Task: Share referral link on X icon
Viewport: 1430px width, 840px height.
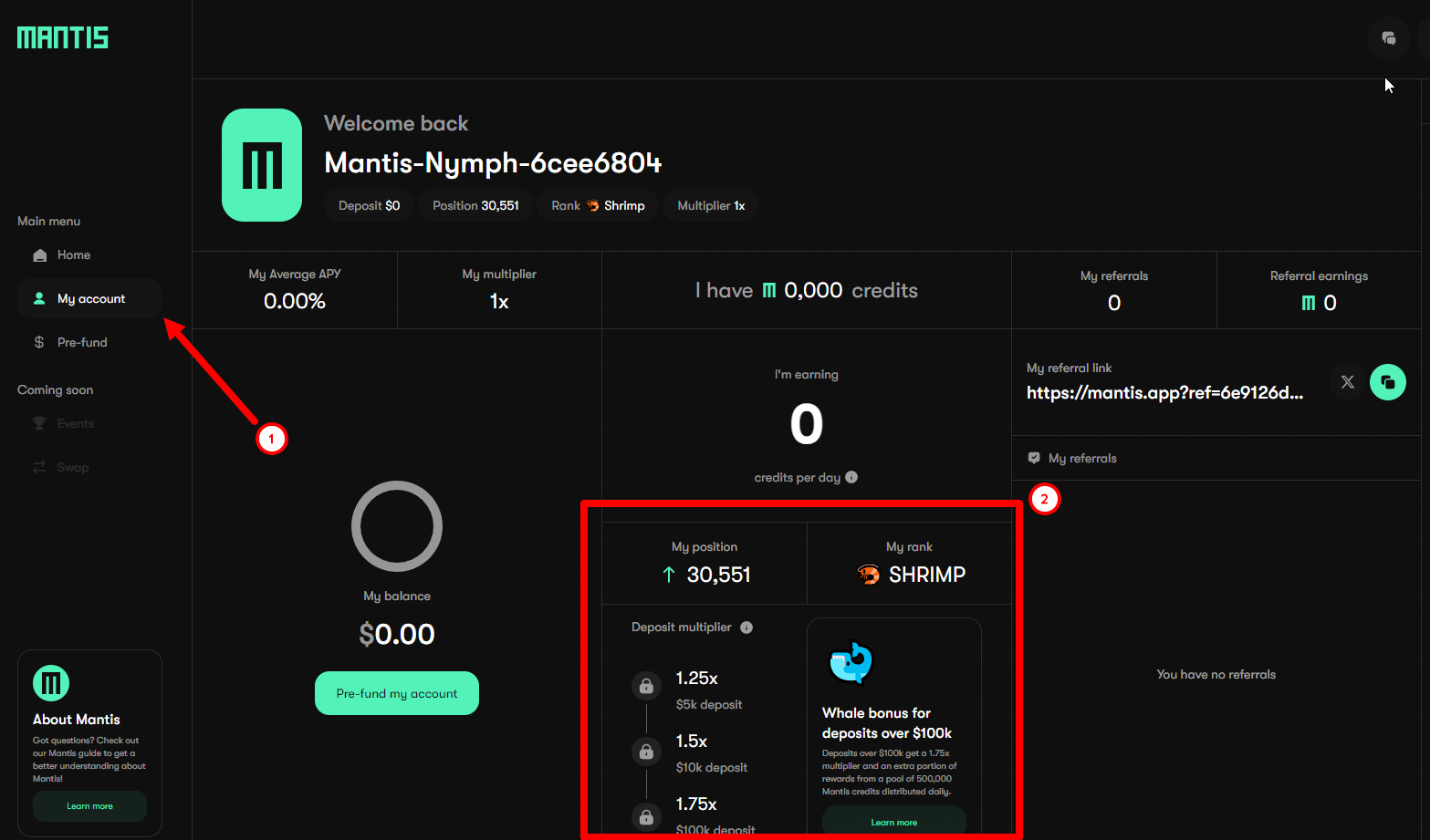Action: (1348, 382)
